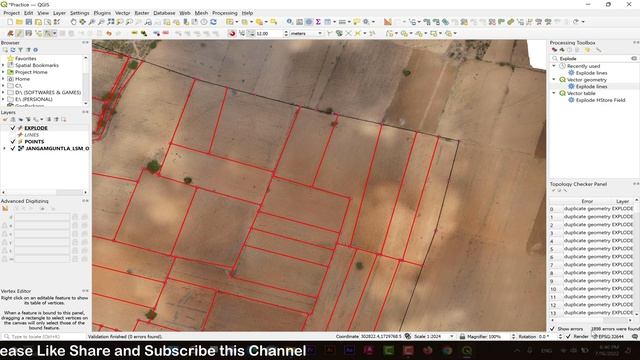Refresh the map canvas
This screenshot has height=360, width=640.
pyautogui.click(x=213, y=22)
